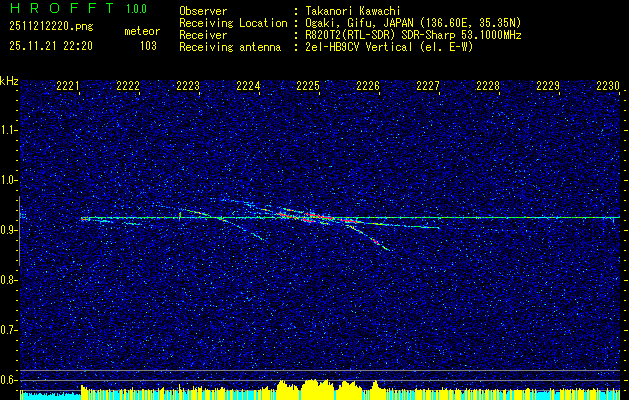The height and width of the screenshot is (400, 629).
Task: Click the R820T2(RTL-SDR) receiver text
Action: pos(413,35)
